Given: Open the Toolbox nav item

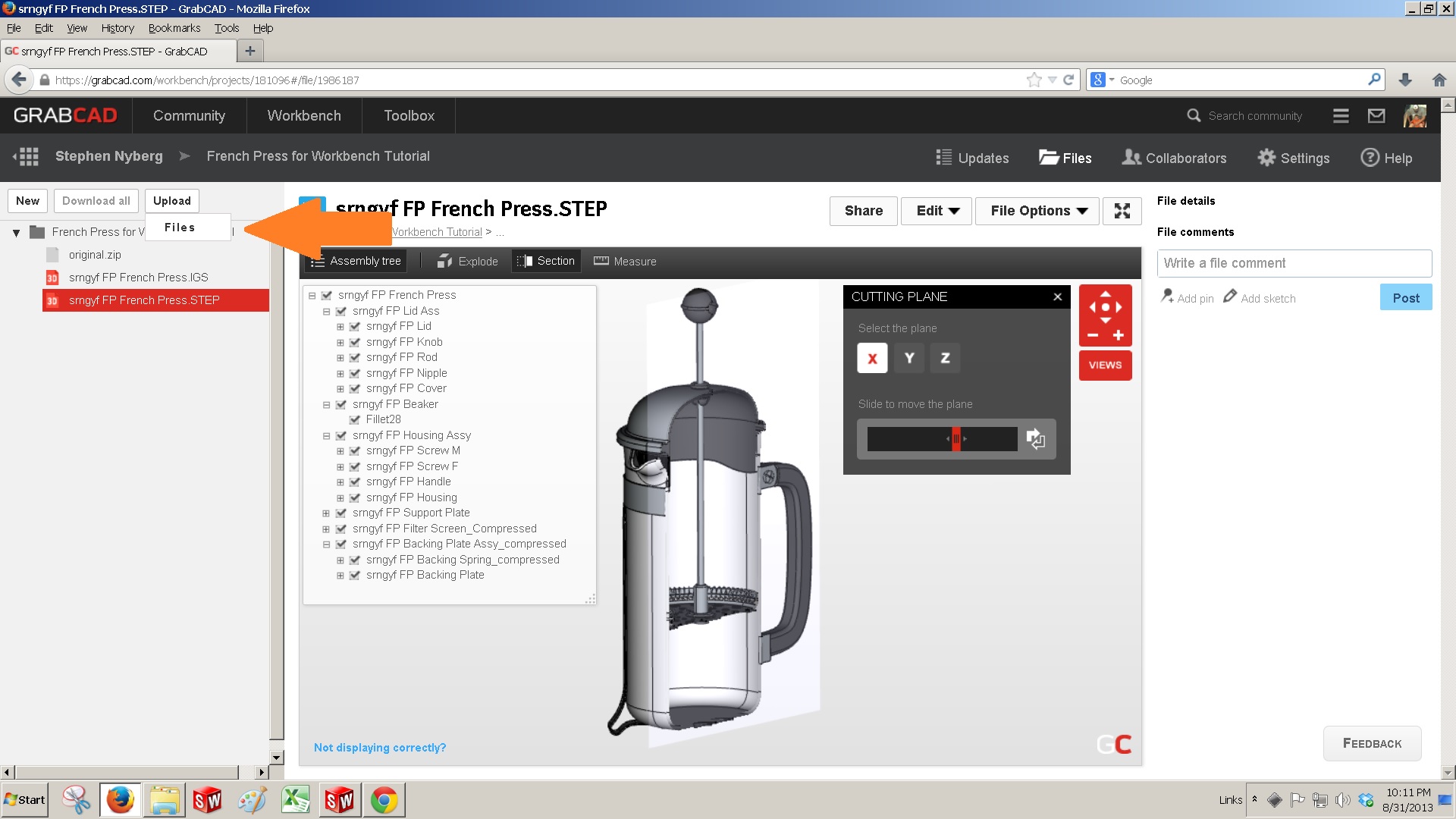Looking at the screenshot, I should 409,116.
